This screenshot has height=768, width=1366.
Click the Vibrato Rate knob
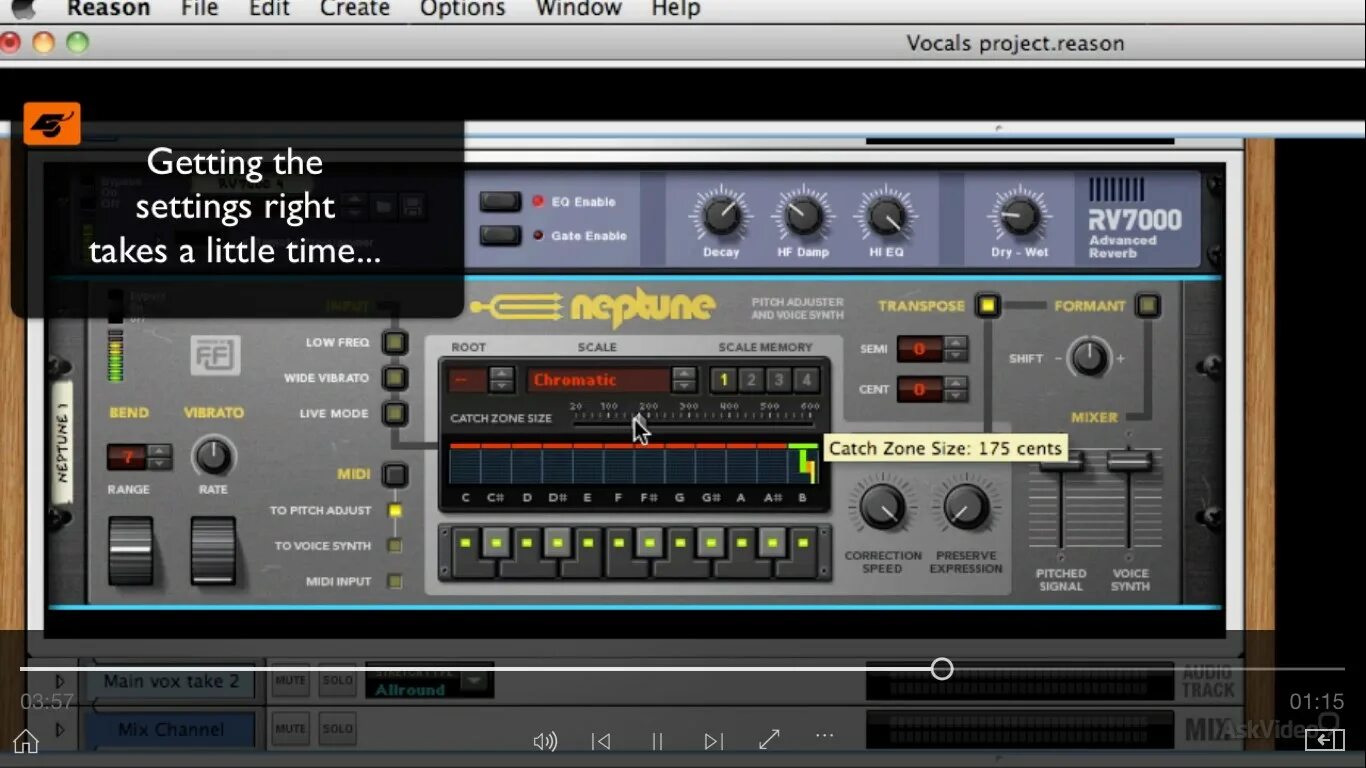(x=212, y=456)
